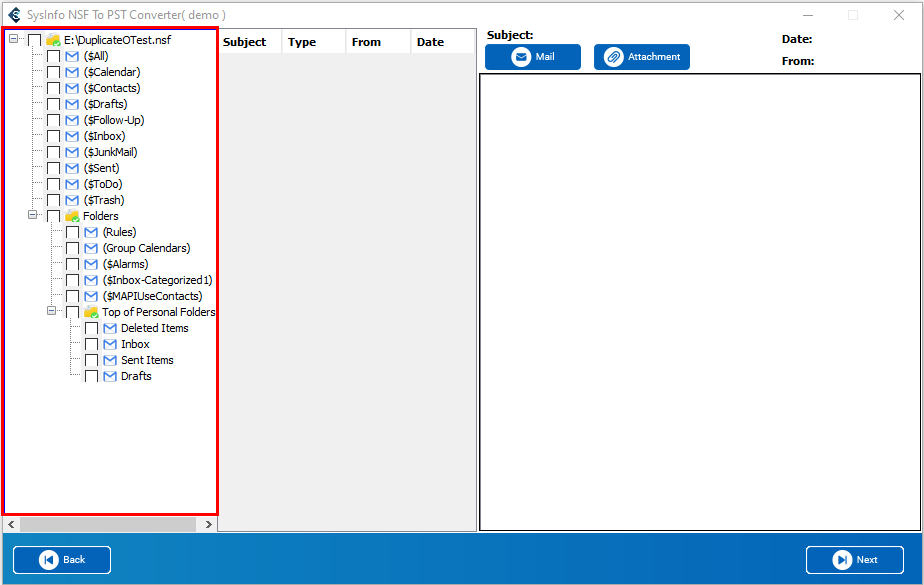The image size is (924, 585).
Task: Click the ($Trash) envelope icon
Action: point(72,200)
